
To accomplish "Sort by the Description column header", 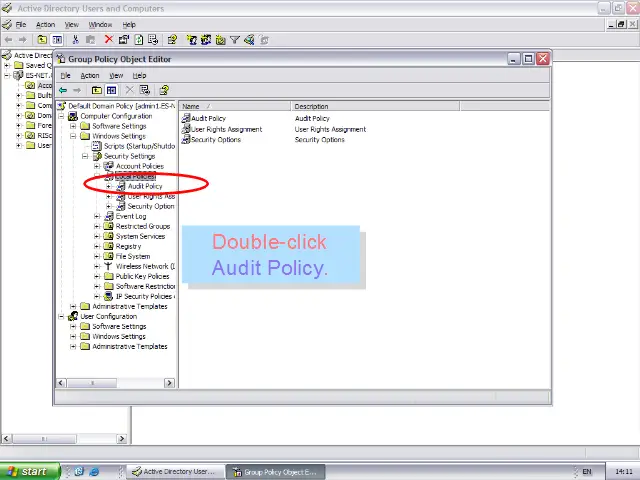I will coord(376,106).
